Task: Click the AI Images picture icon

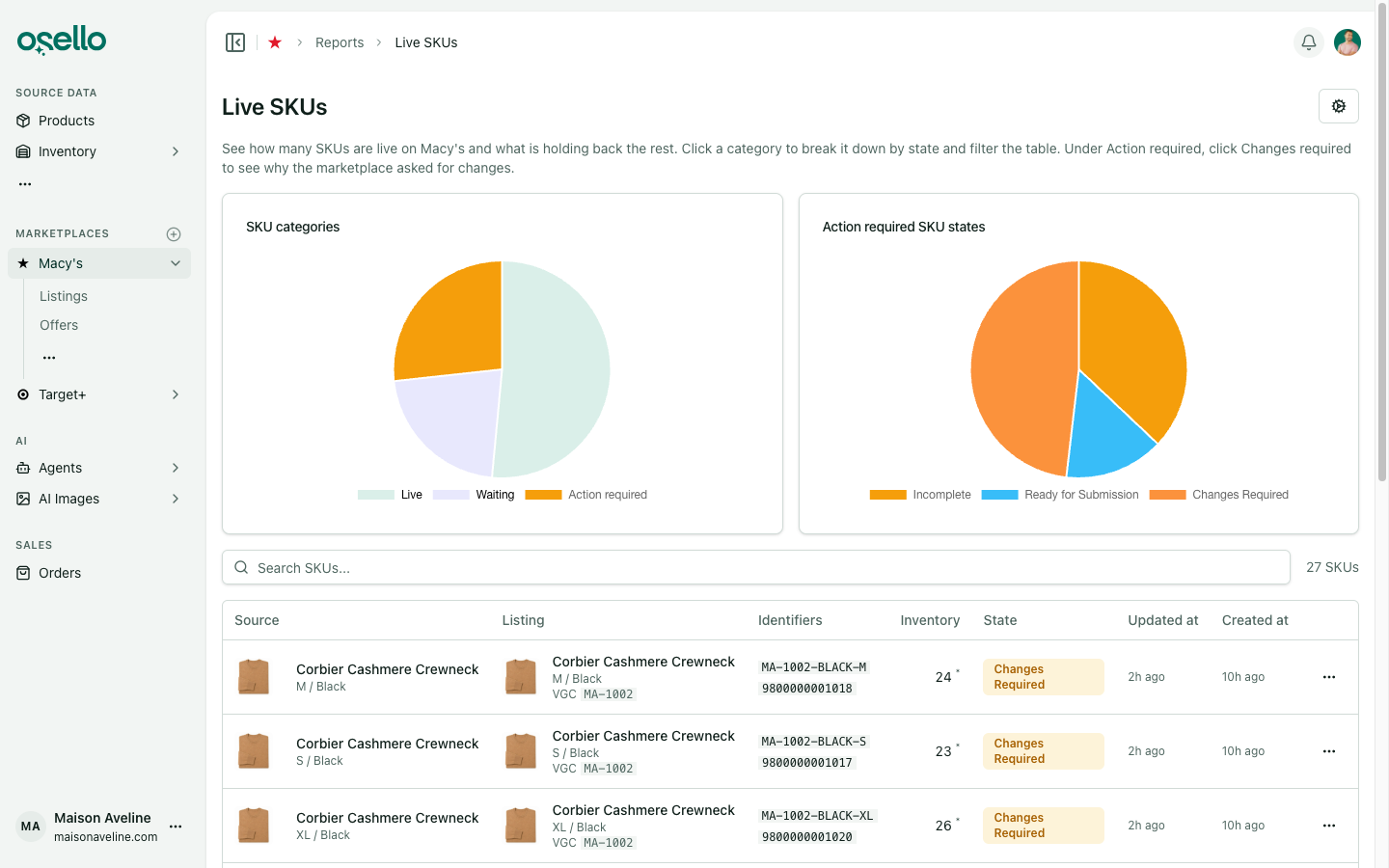Action: (x=23, y=499)
